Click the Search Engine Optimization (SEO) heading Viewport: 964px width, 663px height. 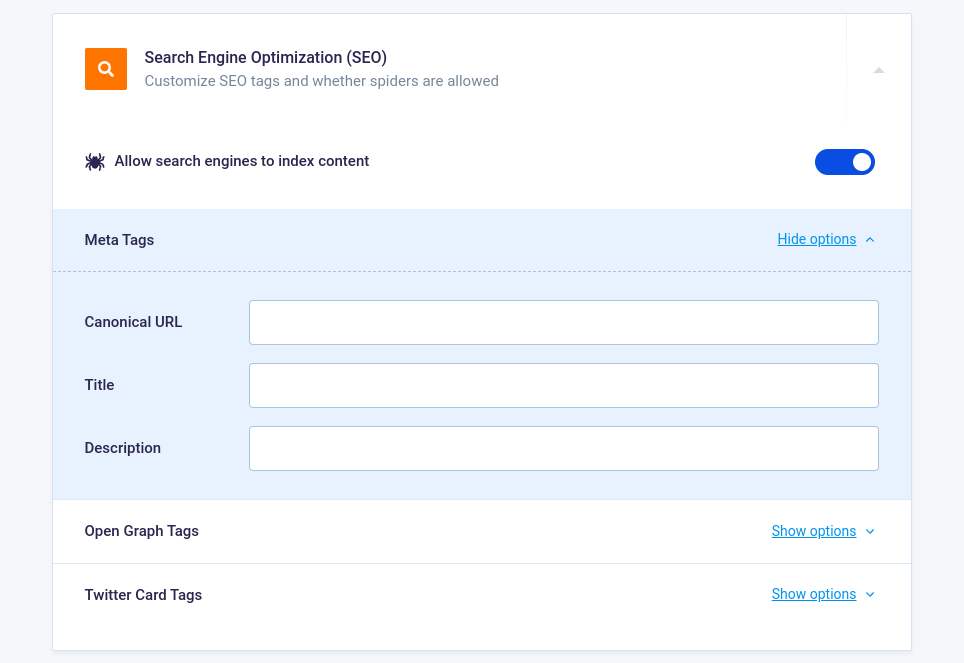(266, 57)
